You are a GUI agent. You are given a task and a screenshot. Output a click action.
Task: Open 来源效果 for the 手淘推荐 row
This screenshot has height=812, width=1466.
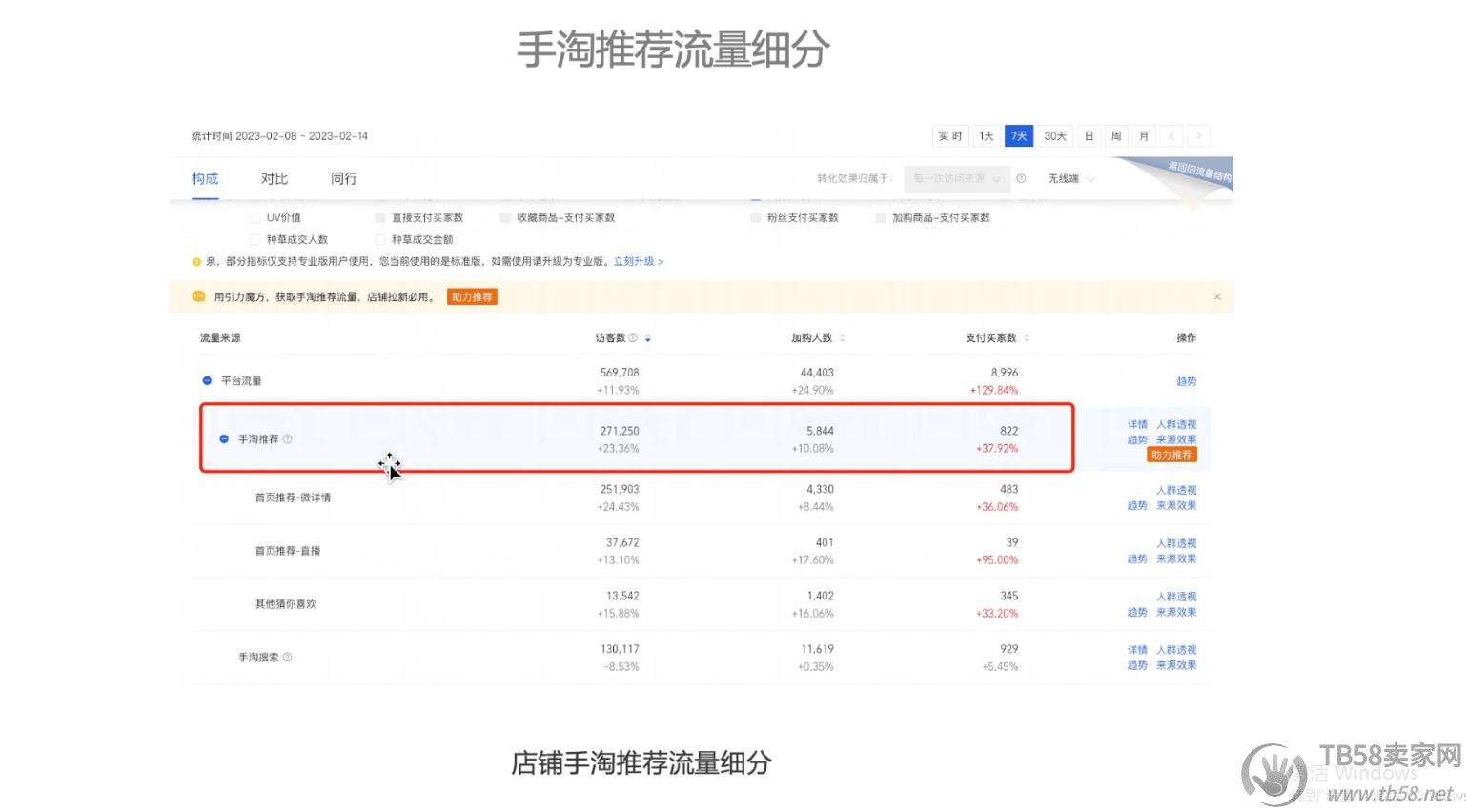(1176, 440)
